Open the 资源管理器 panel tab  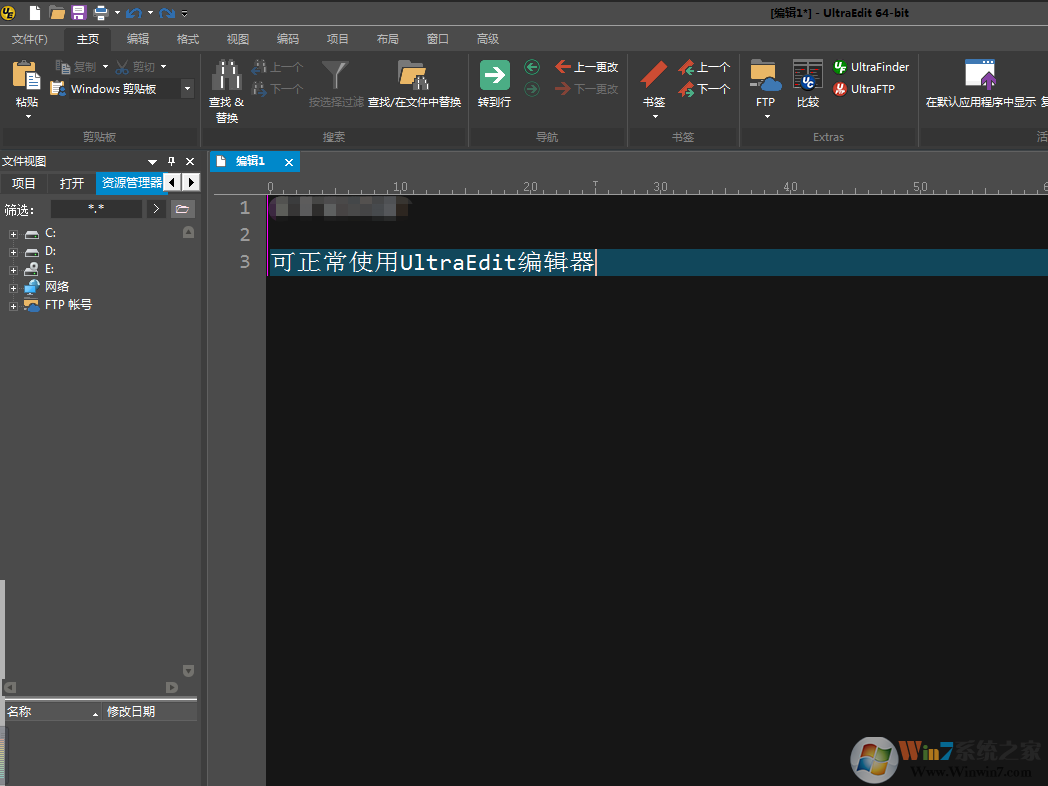click(x=130, y=182)
